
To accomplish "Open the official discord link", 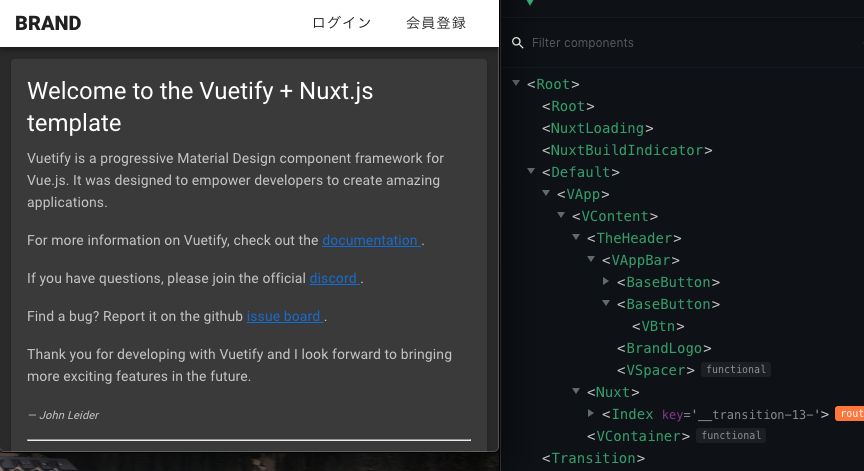I will pos(334,278).
